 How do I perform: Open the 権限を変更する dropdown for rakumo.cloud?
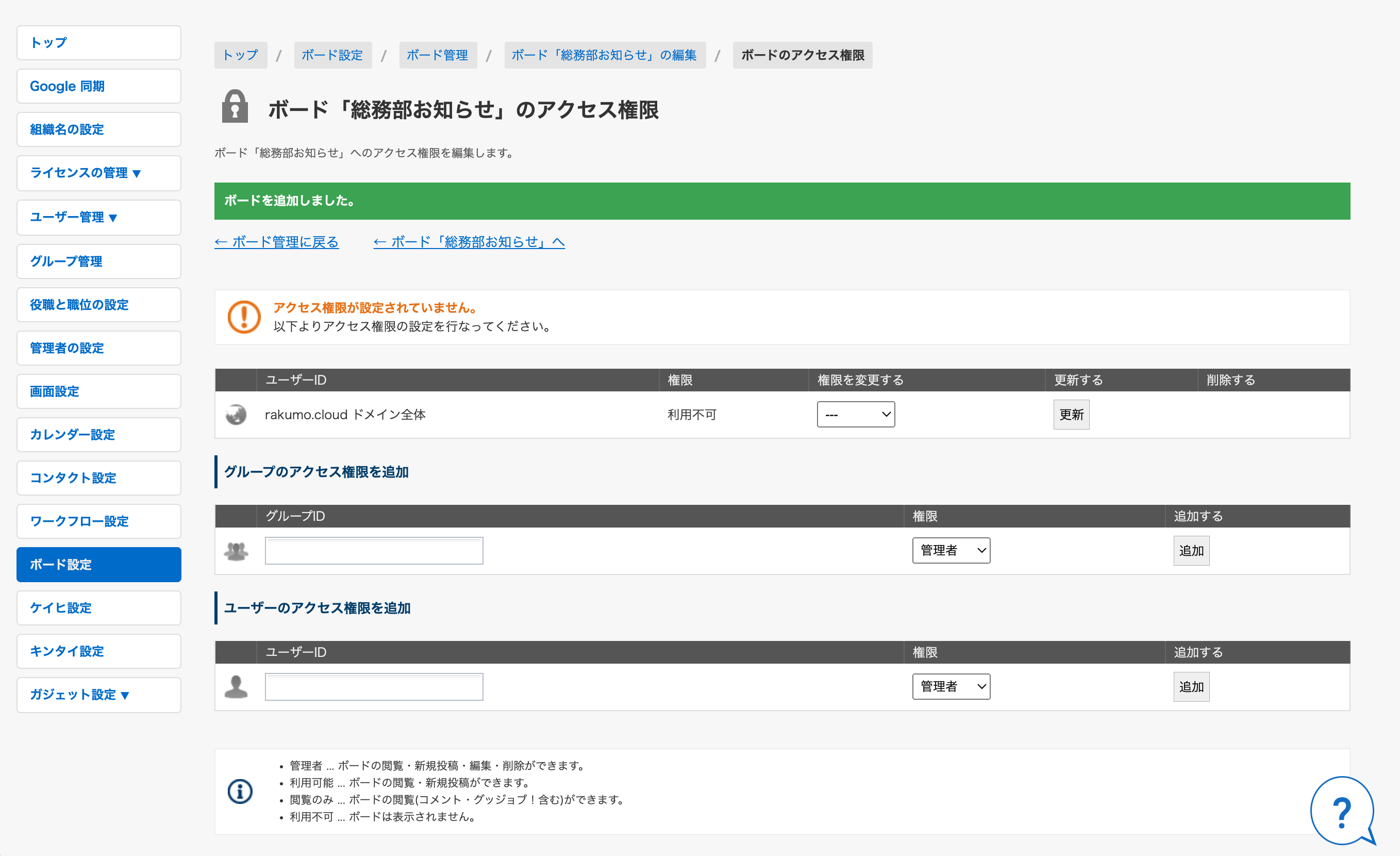point(856,415)
